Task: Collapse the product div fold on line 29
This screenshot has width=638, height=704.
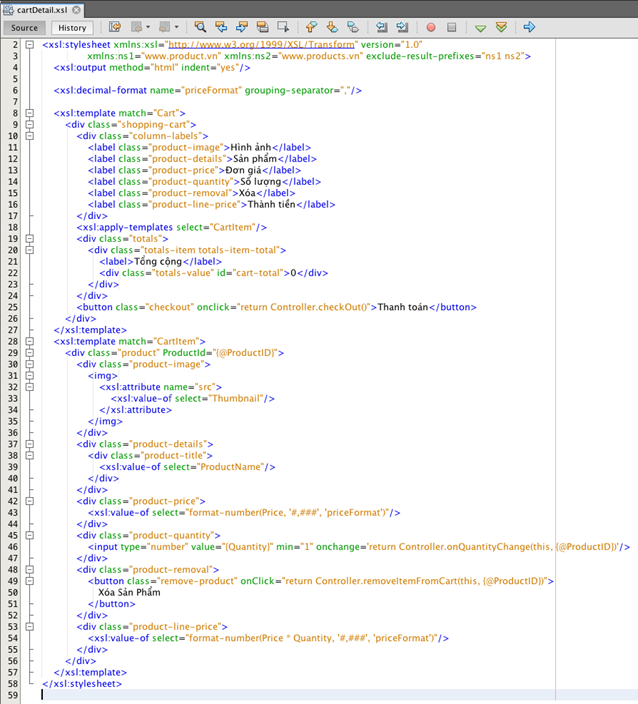Action: tap(30, 352)
